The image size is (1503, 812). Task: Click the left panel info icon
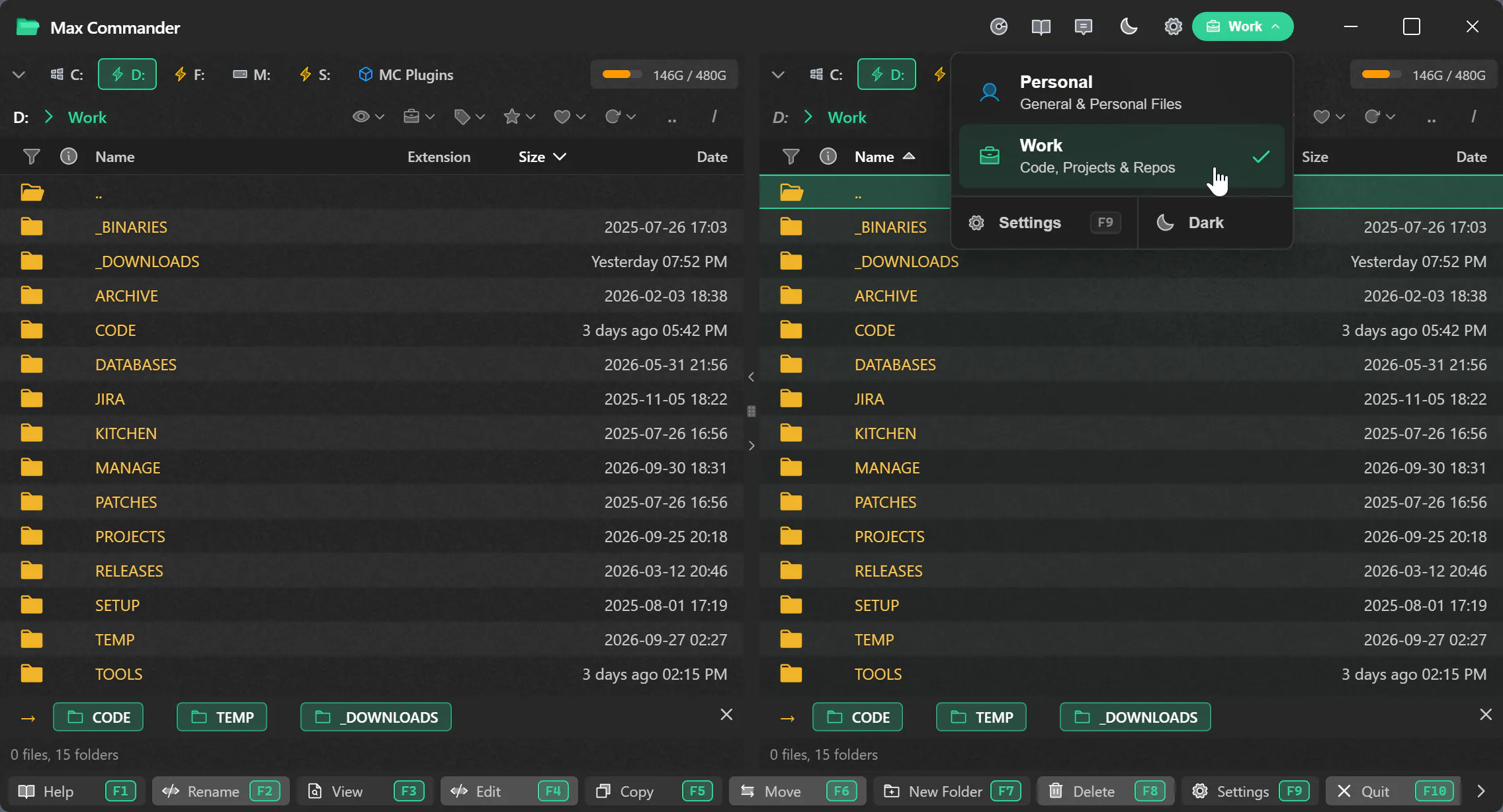69,157
